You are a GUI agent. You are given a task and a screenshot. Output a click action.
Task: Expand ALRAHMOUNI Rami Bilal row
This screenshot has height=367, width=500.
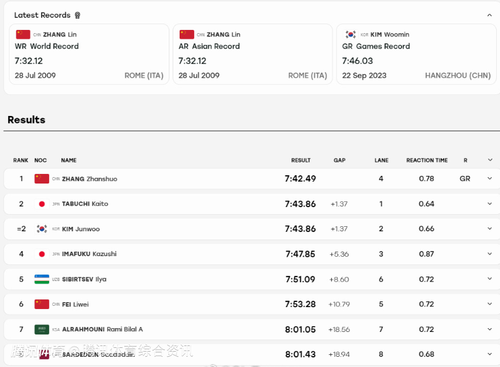click(489, 329)
